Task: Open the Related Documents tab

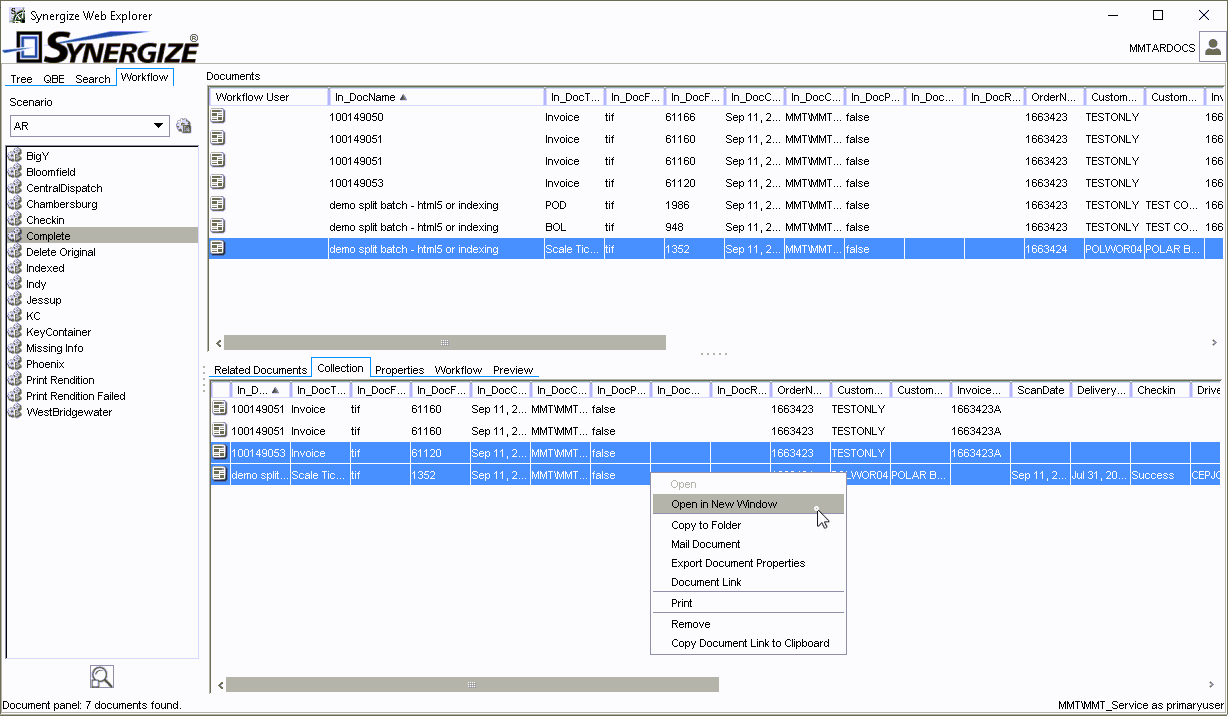Action: click(260, 370)
